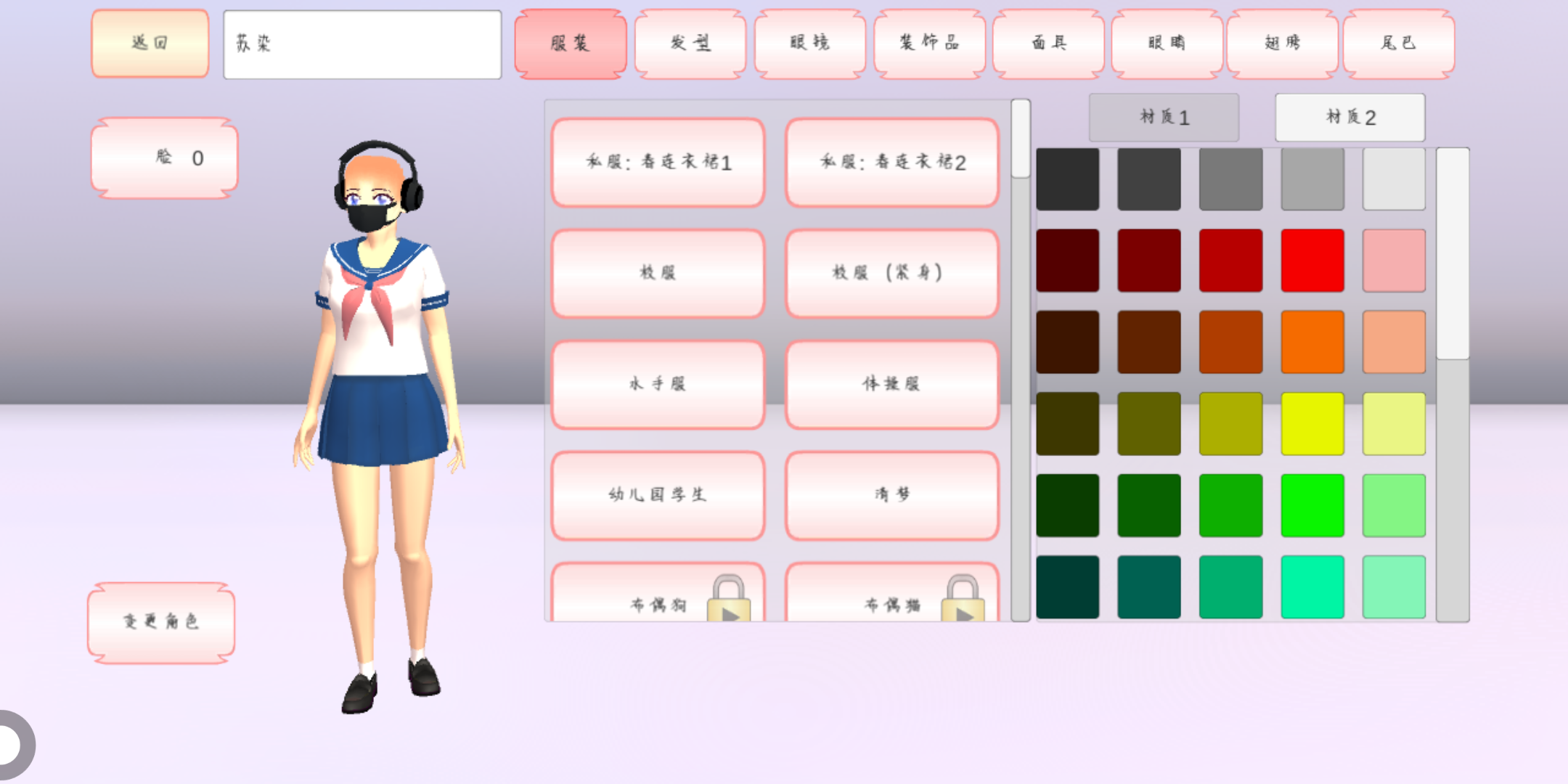Select the 水手服 outfit
1568x784 pixels.
(658, 385)
